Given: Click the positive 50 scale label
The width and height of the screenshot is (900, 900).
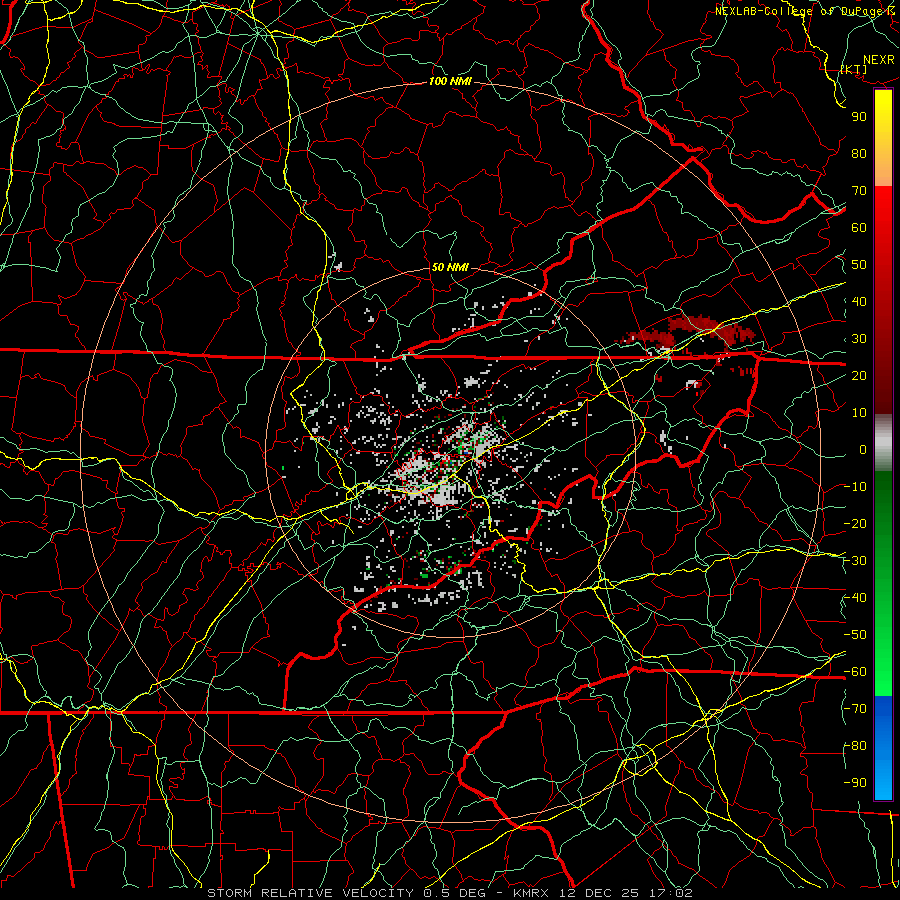Looking at the screenshot, I should 859,265.
